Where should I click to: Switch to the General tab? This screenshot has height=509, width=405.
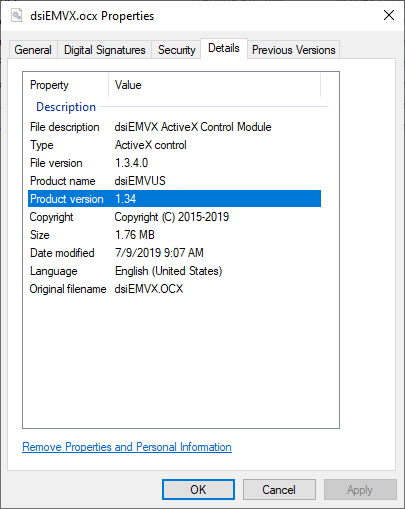click(x=33, y=50)
